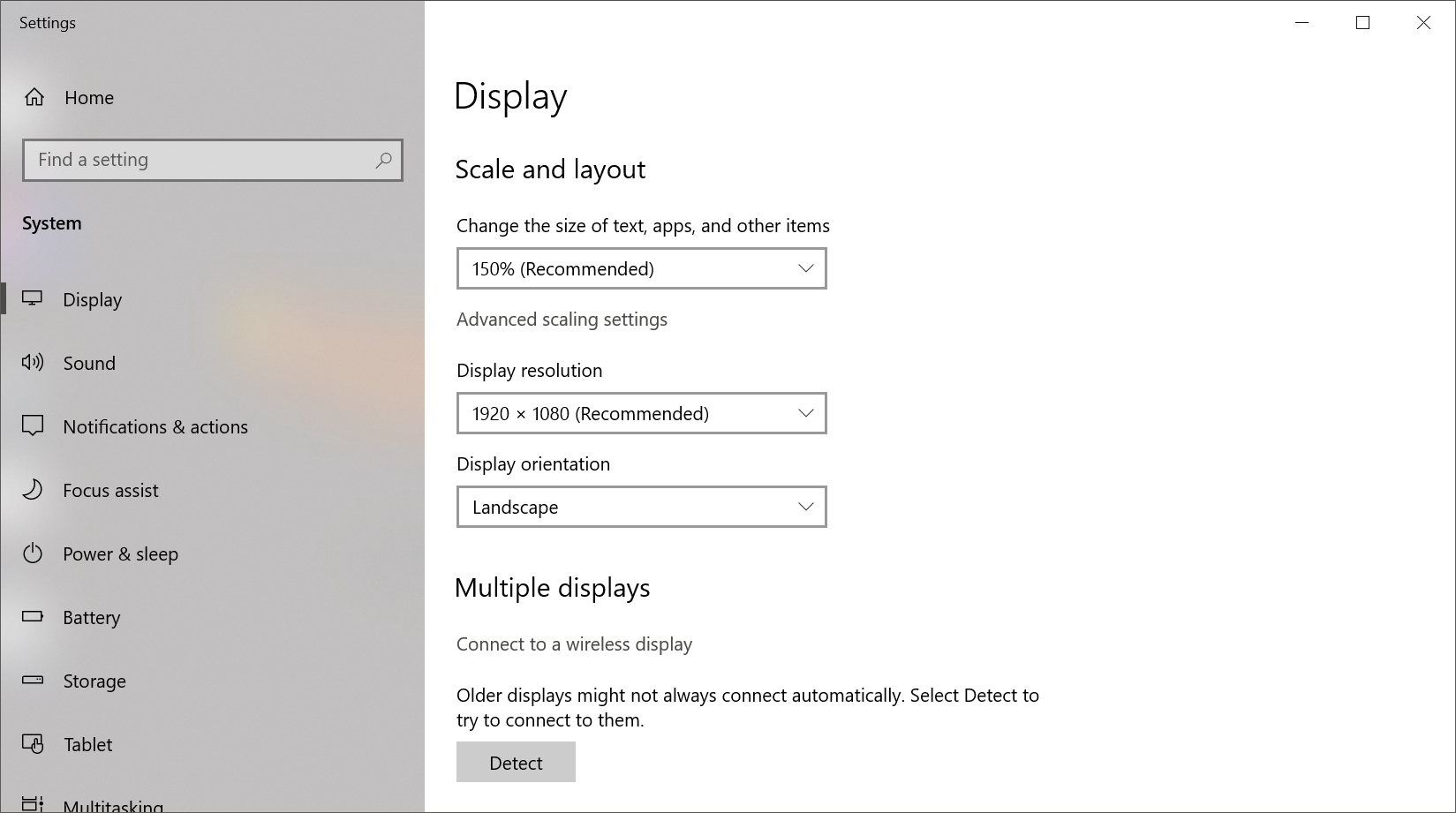Click 'Change the size of text' label
The image size is (1456, 813).
click(643, 226)
